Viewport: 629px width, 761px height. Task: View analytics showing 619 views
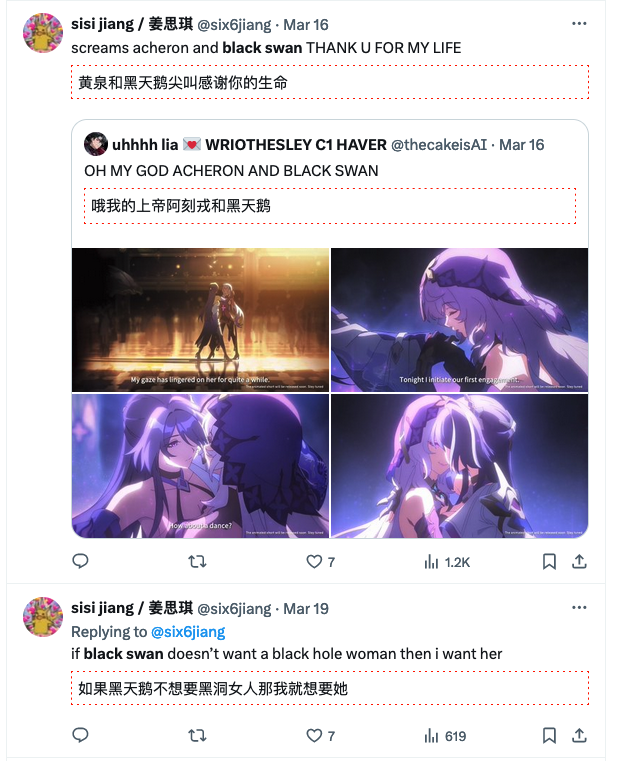[445, 736]
